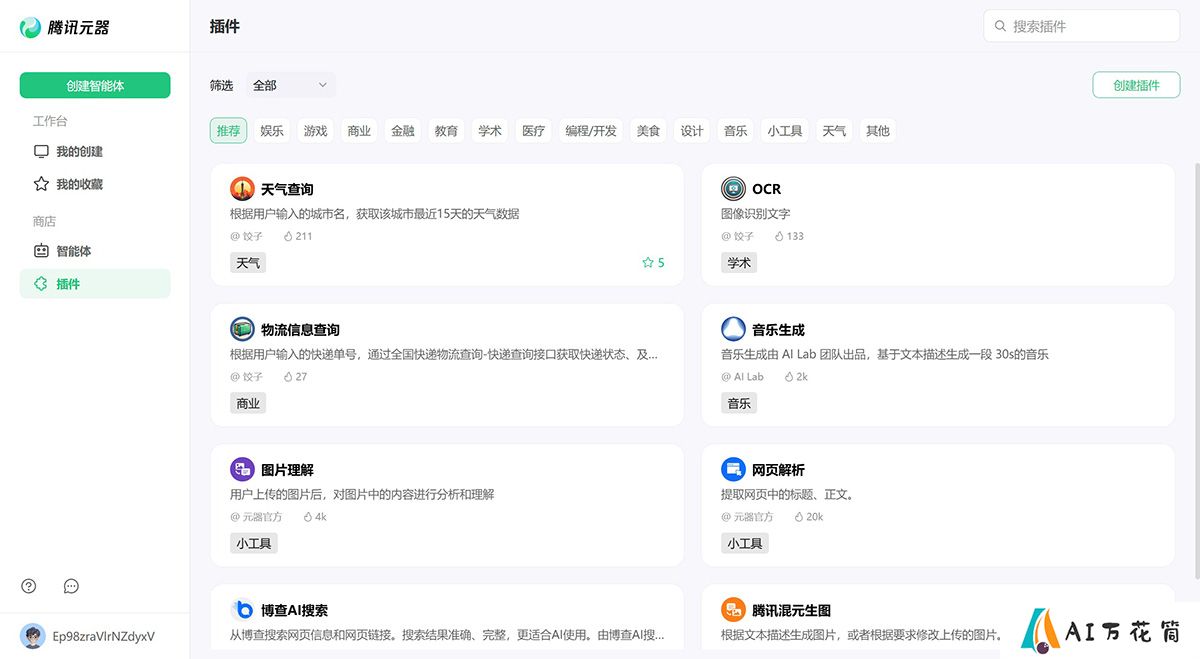Click the search magnifier icon
1200x659 pixels.
tap(1000, 26)
